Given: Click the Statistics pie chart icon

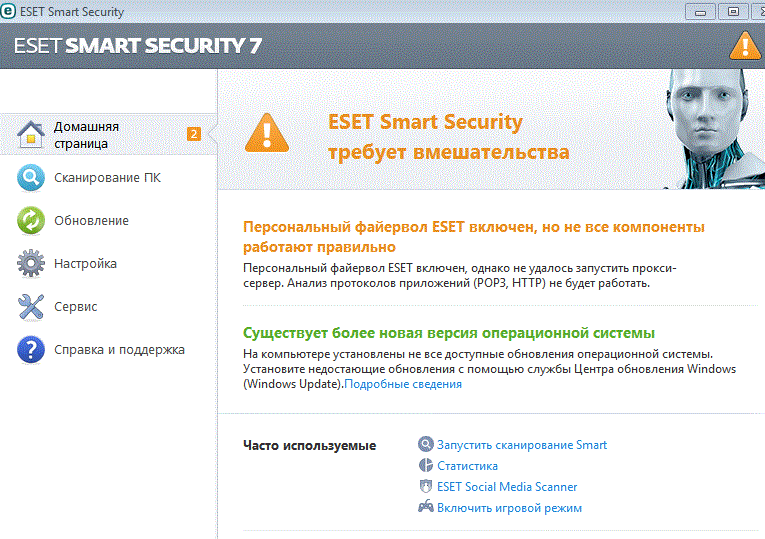Looking at the screenshot, I should [x=426, y=466].
